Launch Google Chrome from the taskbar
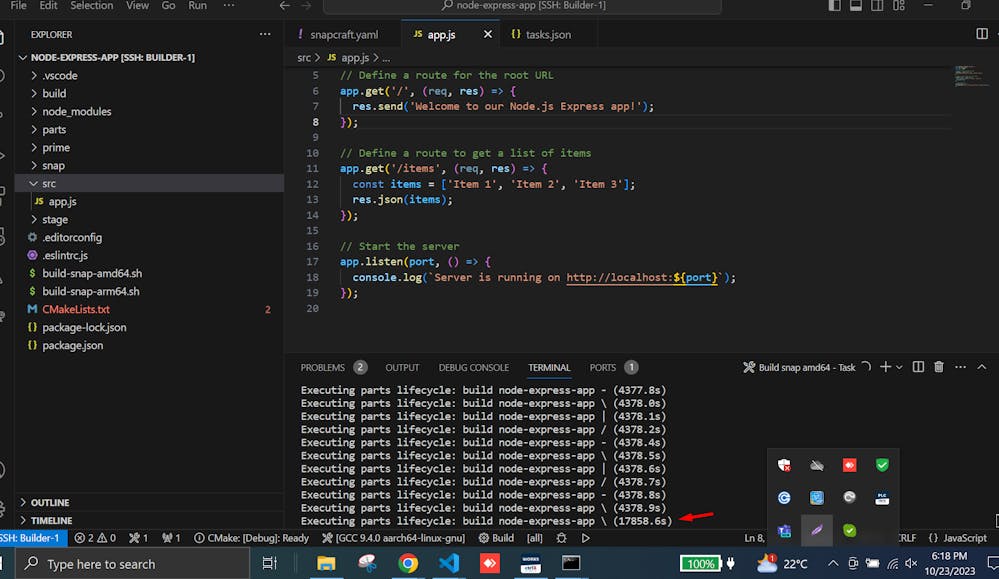 tap(408, 562)
